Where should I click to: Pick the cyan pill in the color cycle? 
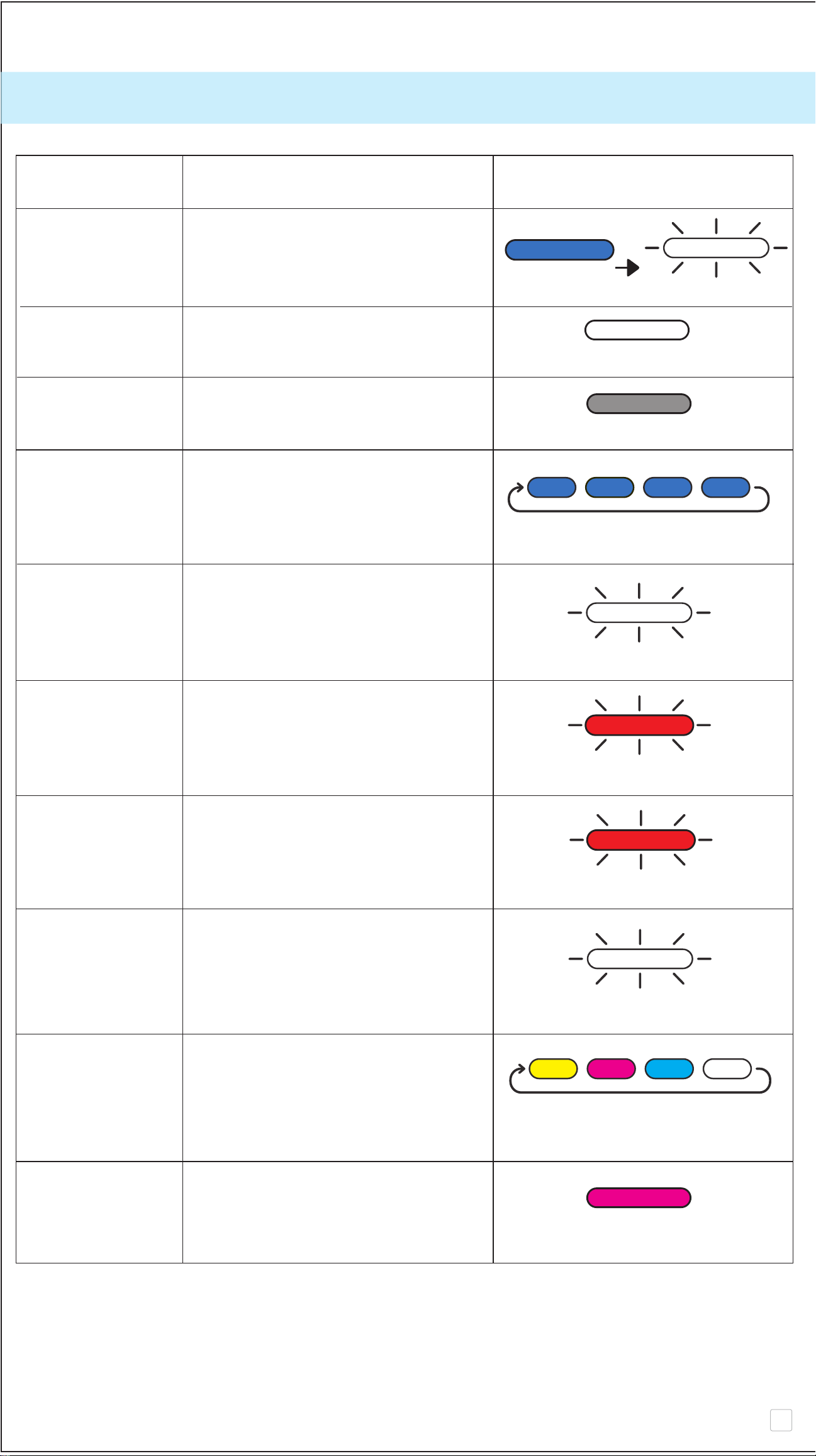669,1069
